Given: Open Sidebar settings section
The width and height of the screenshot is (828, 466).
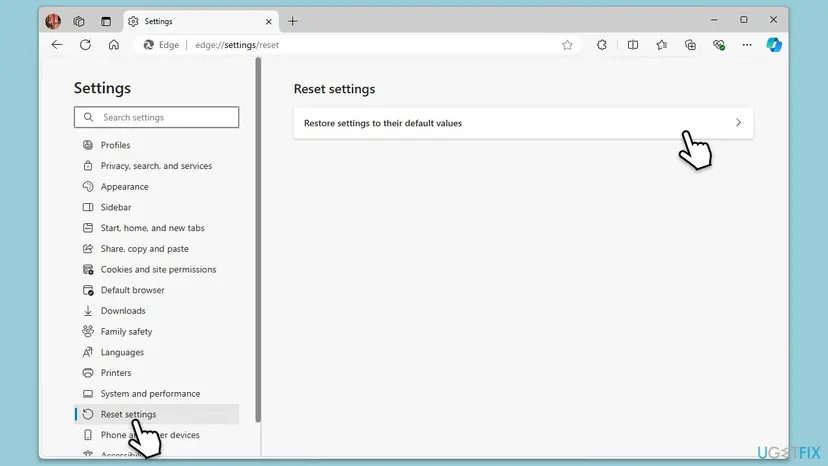Looking at the screenshot, I should tap(156, 207).
